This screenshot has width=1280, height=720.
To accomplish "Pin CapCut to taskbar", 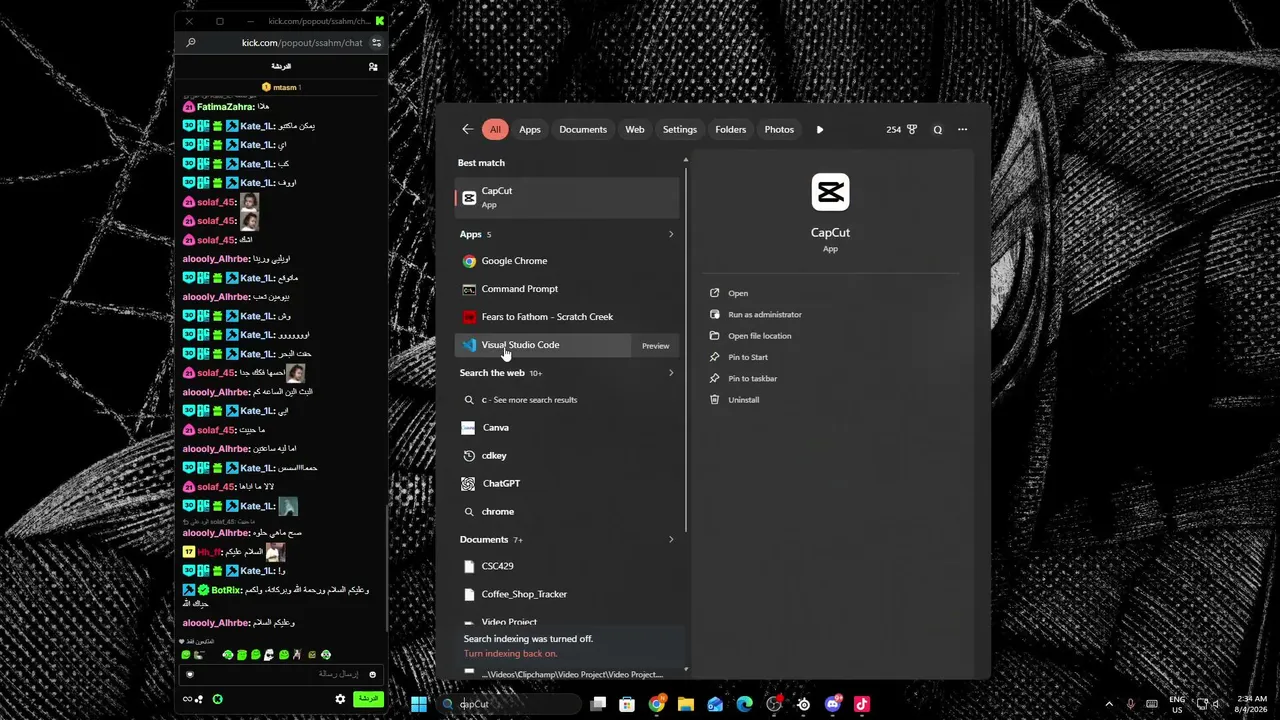I will click(x=753, y=379).
